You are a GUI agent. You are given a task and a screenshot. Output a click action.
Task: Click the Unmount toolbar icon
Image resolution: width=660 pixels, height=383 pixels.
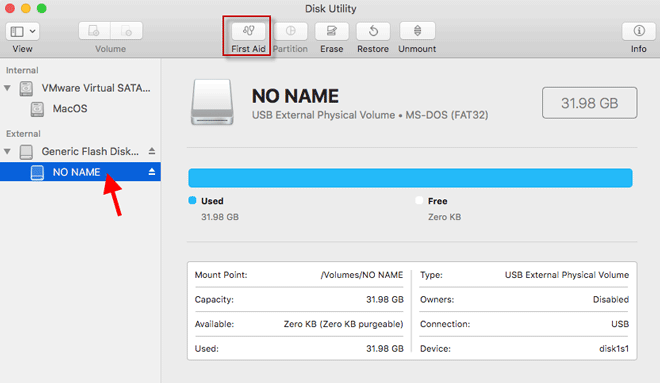click(417, 31)
